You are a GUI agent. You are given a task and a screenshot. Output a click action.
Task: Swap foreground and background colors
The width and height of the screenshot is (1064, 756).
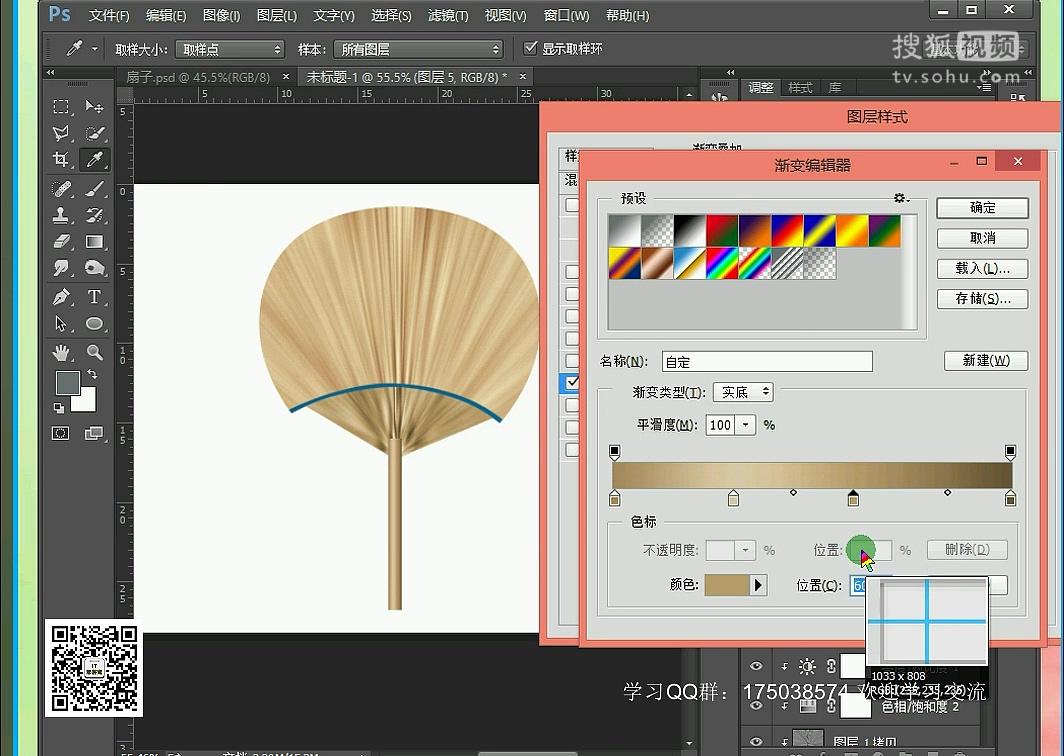tap(92, 374)
